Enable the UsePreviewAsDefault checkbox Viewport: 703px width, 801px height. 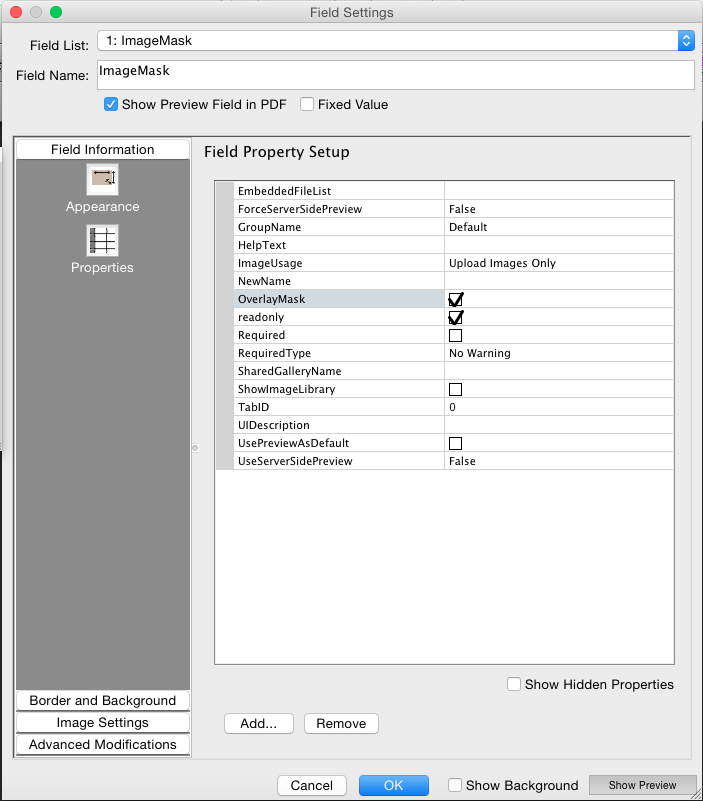point(456,443)
